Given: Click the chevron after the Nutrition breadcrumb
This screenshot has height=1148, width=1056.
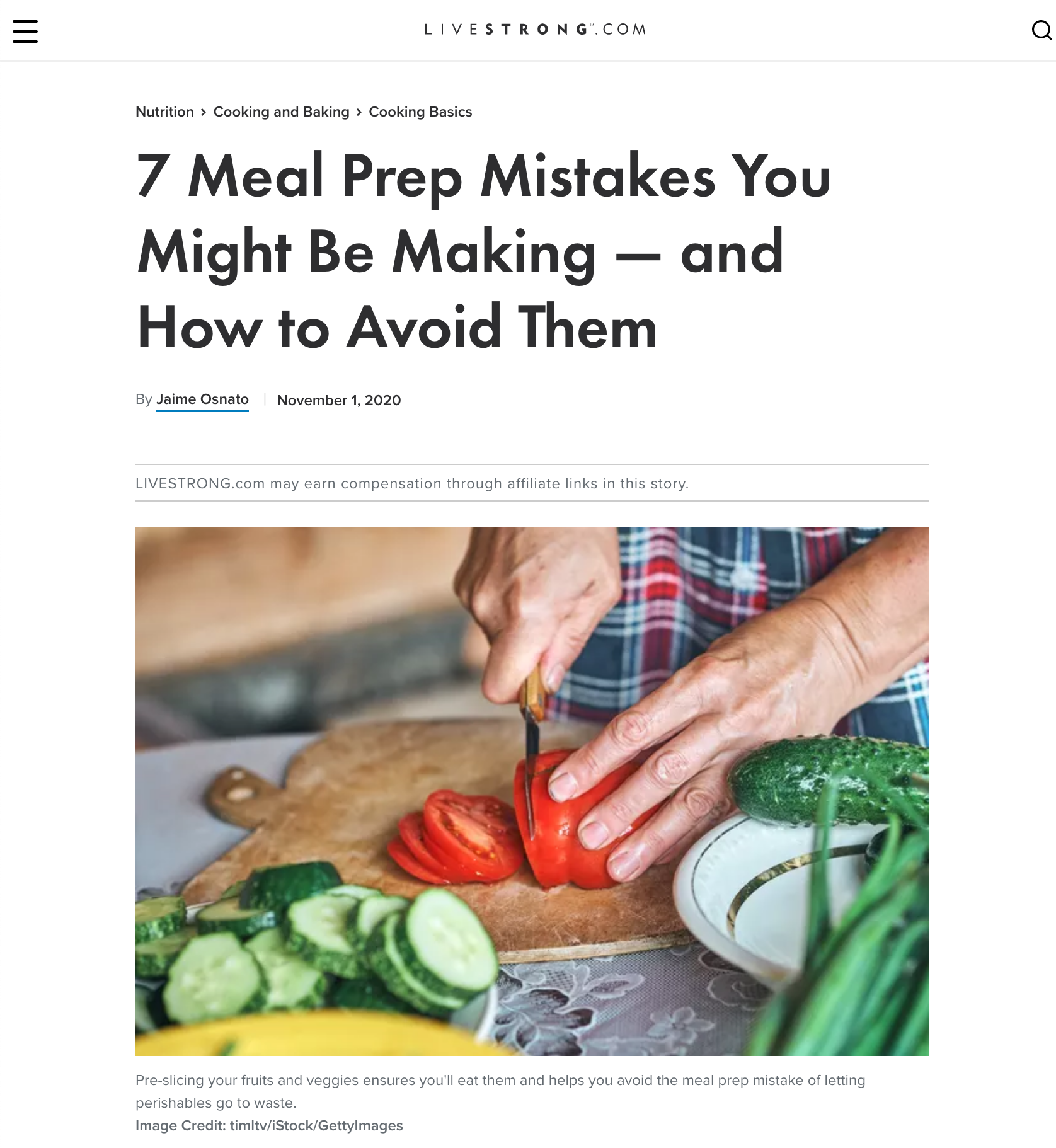Looking at the screenshot, I should pyautogui.click(x=204, y=112).
